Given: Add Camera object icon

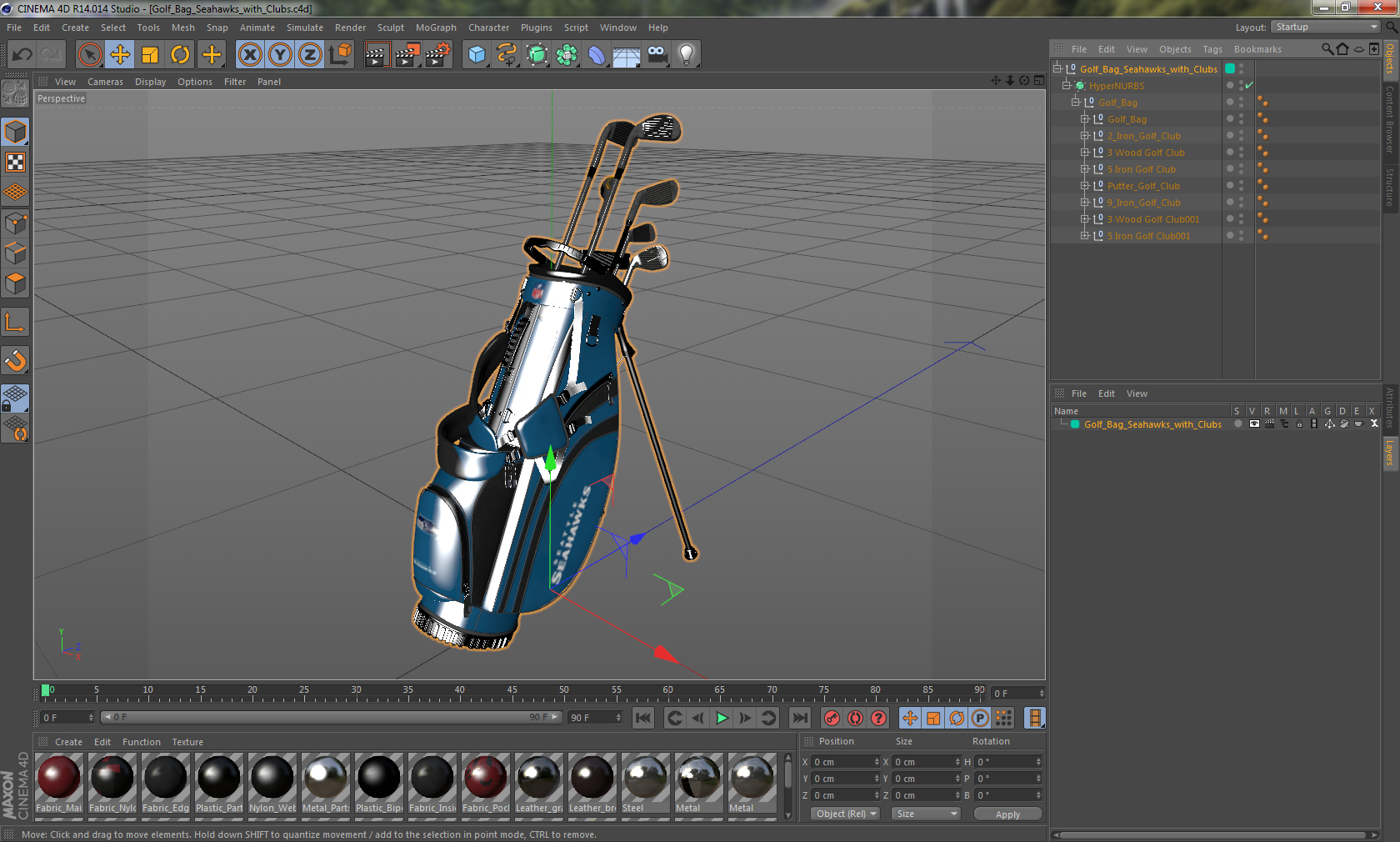Looking at the screenshot, I should (x=657, y=55).
